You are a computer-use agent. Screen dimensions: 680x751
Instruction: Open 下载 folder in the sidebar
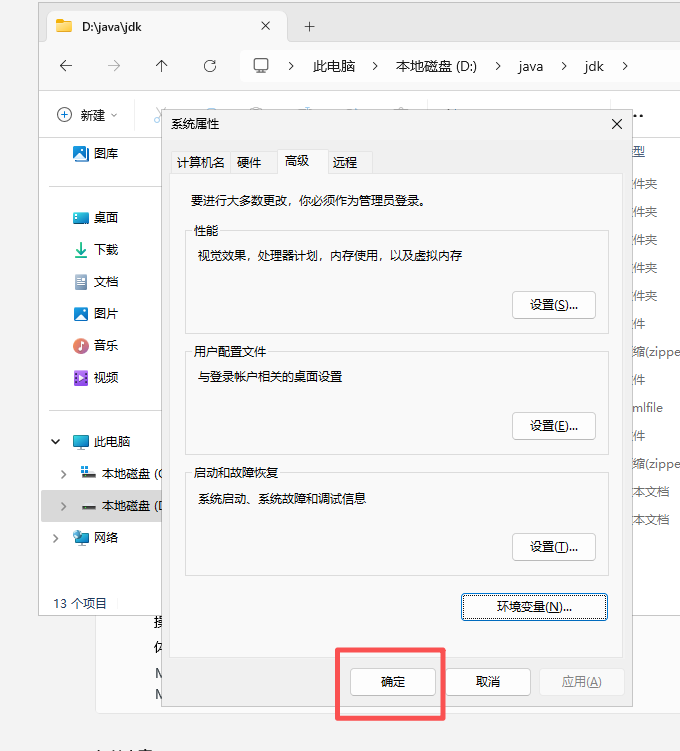pyautogui.click(x=95, y=250)
